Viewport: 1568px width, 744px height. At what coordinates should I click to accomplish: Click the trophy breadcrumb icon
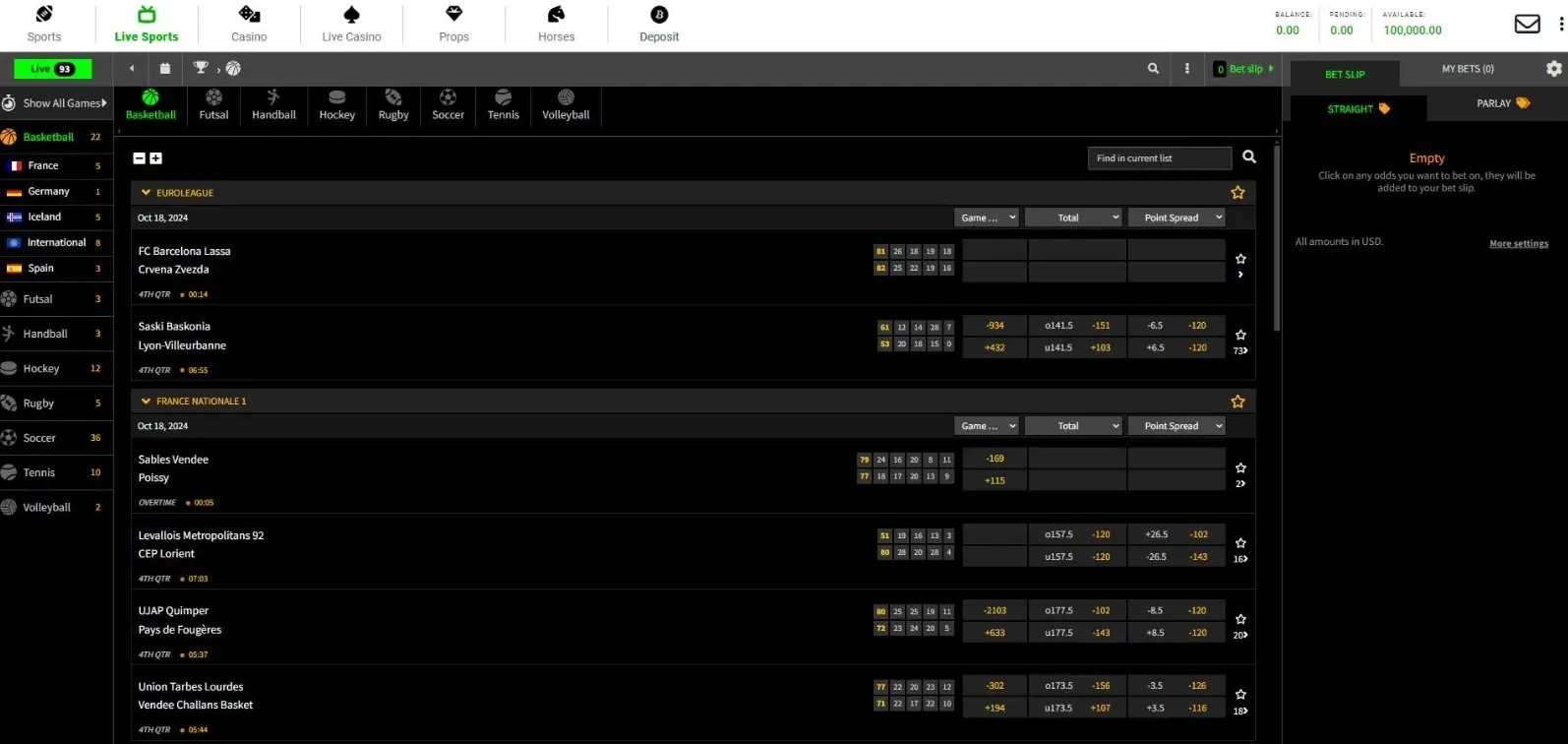[201, 68]
